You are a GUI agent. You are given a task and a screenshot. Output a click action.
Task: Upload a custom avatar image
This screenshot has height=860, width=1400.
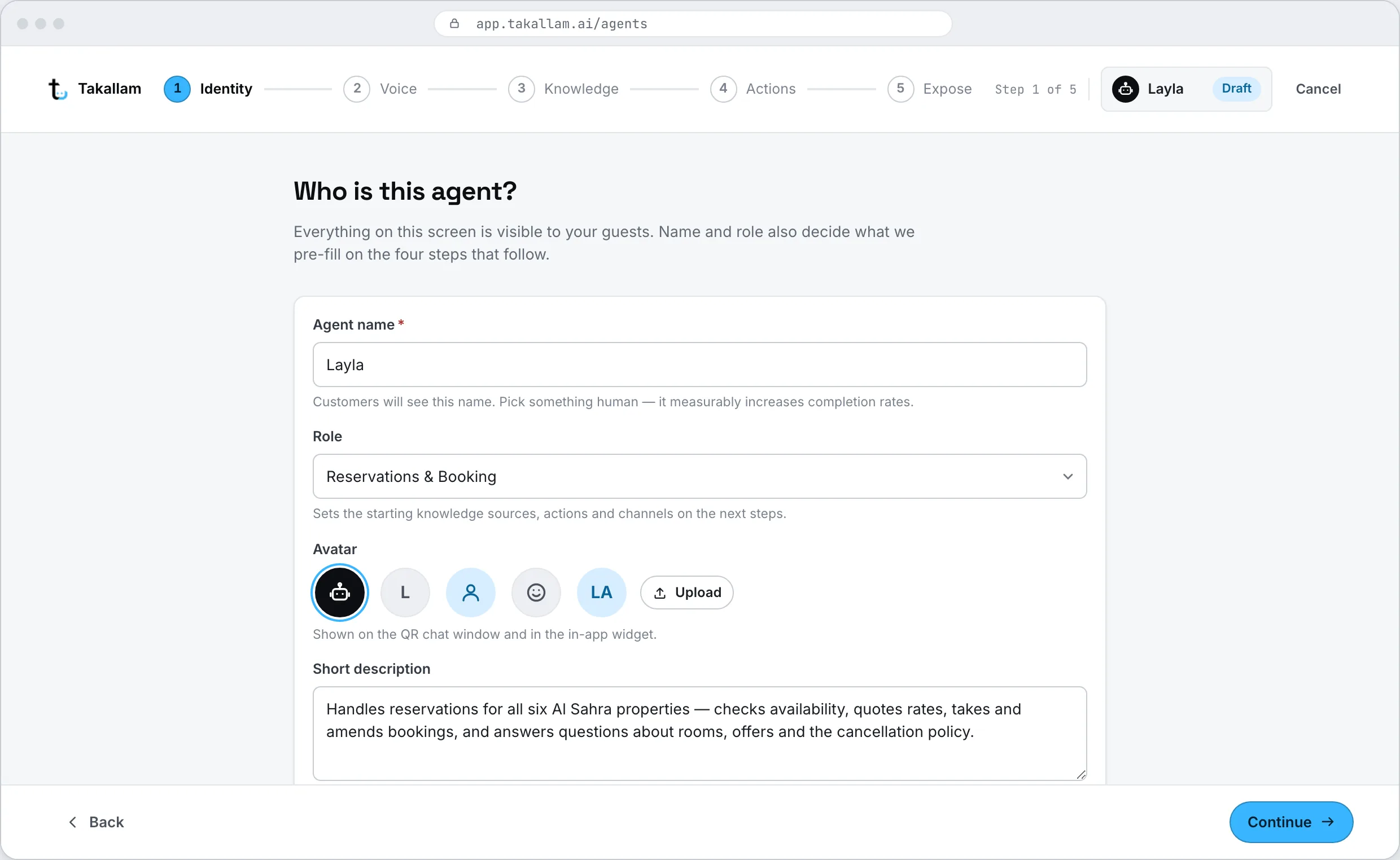(x=686, y=593)
